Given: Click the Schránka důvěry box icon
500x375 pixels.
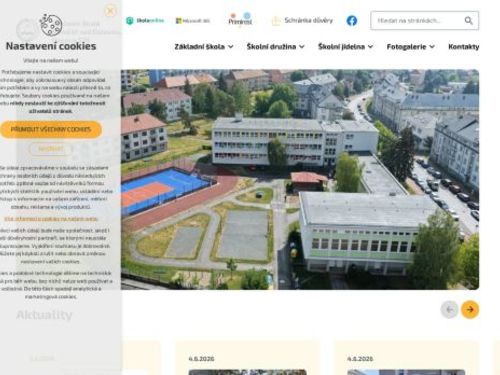Looking at the screenshot, I should coord(276,21).
